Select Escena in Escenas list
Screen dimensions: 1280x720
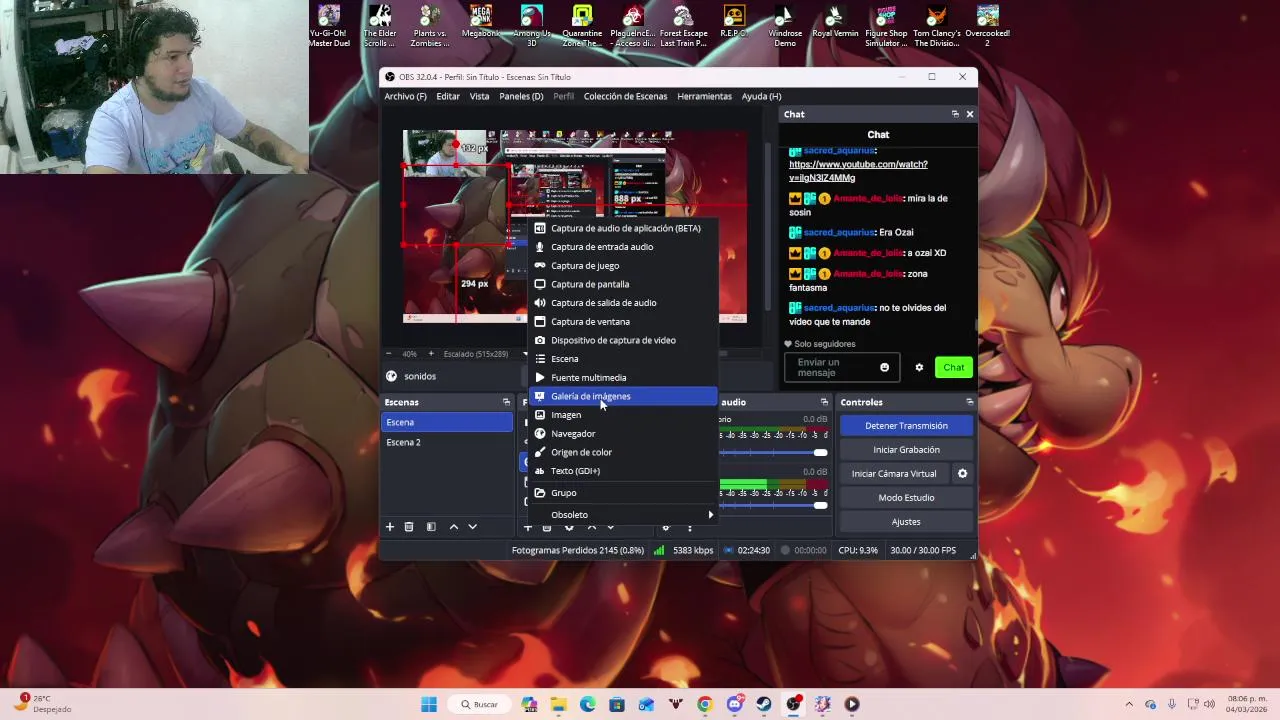447,422
